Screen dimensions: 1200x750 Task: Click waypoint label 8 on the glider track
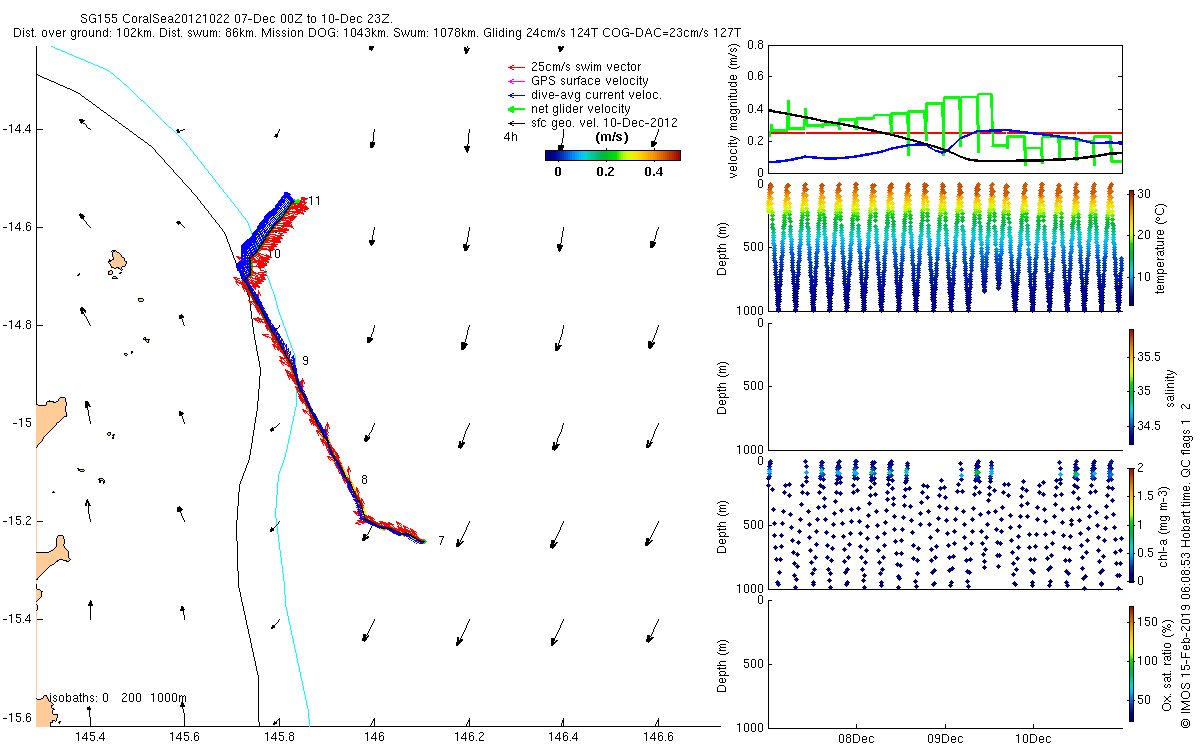pos(365,480)
